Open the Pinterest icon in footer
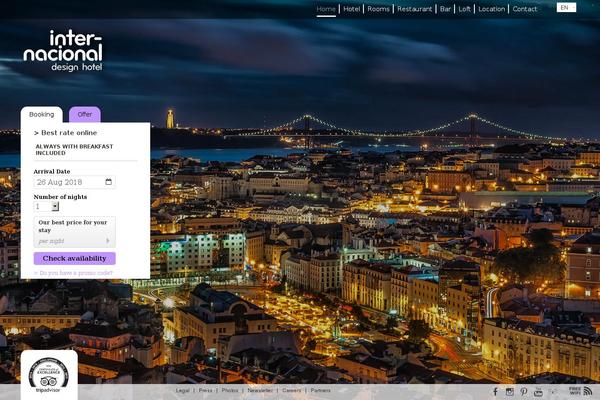 pos(523,391)
